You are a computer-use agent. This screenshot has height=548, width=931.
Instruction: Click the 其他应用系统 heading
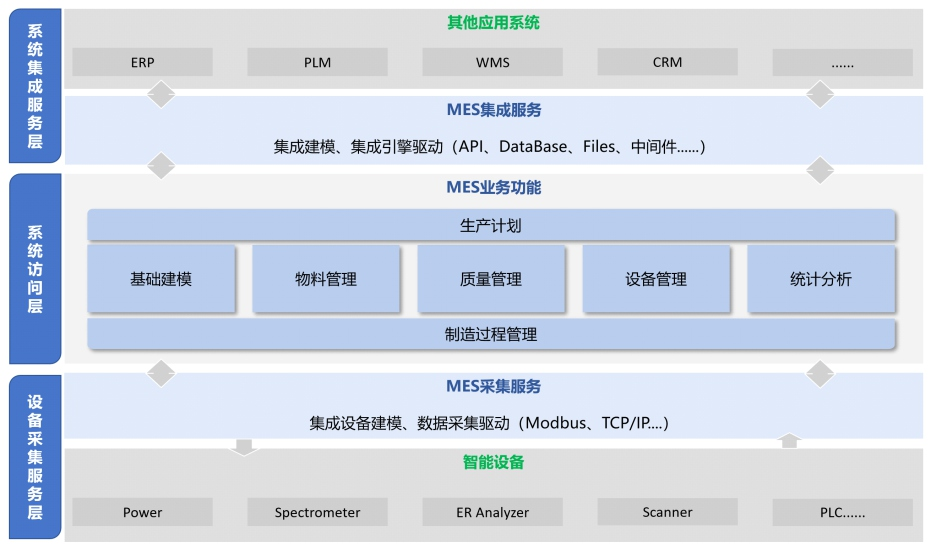coord(493,23)
